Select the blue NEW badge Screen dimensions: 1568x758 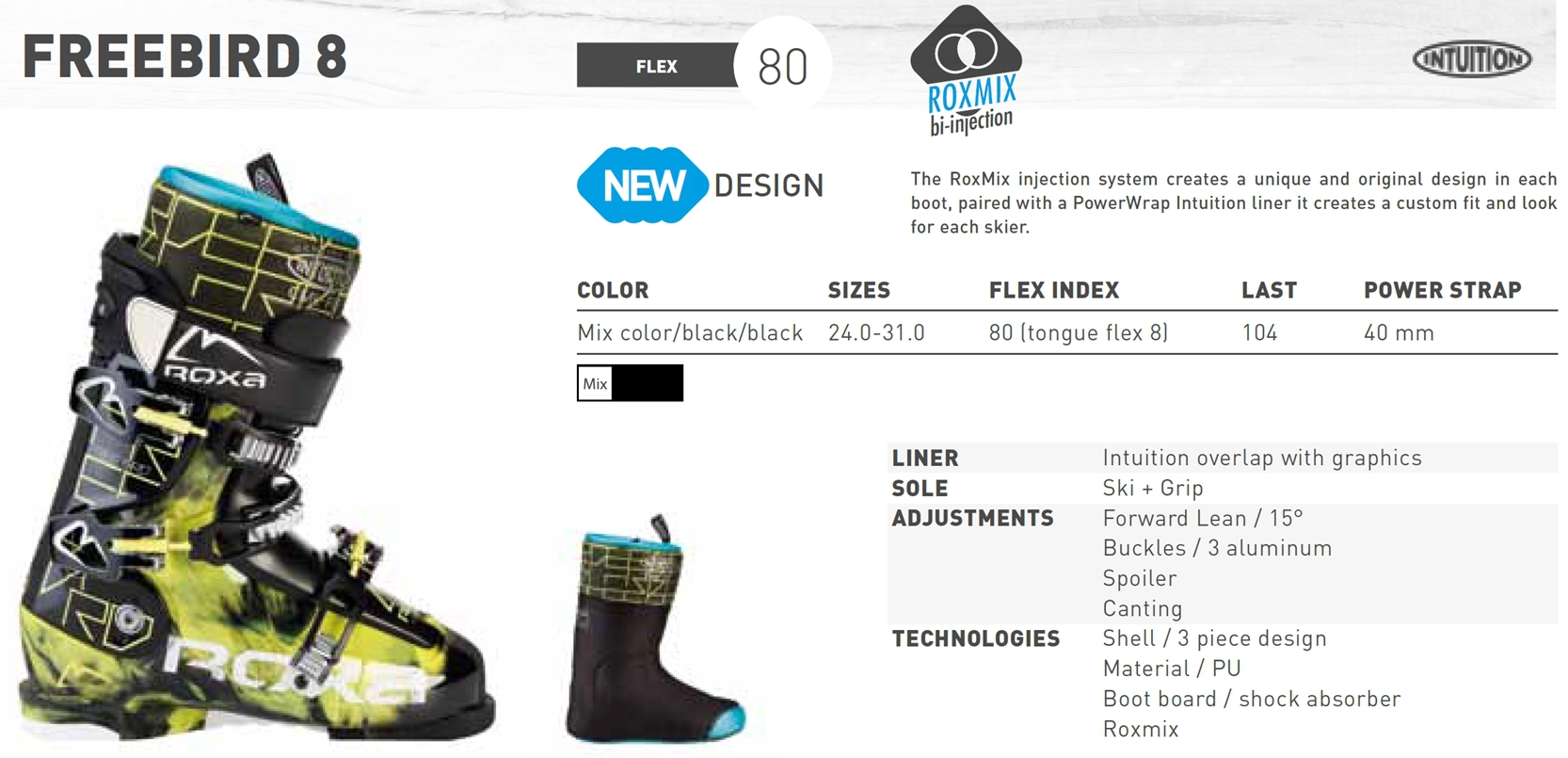[643, 185]
